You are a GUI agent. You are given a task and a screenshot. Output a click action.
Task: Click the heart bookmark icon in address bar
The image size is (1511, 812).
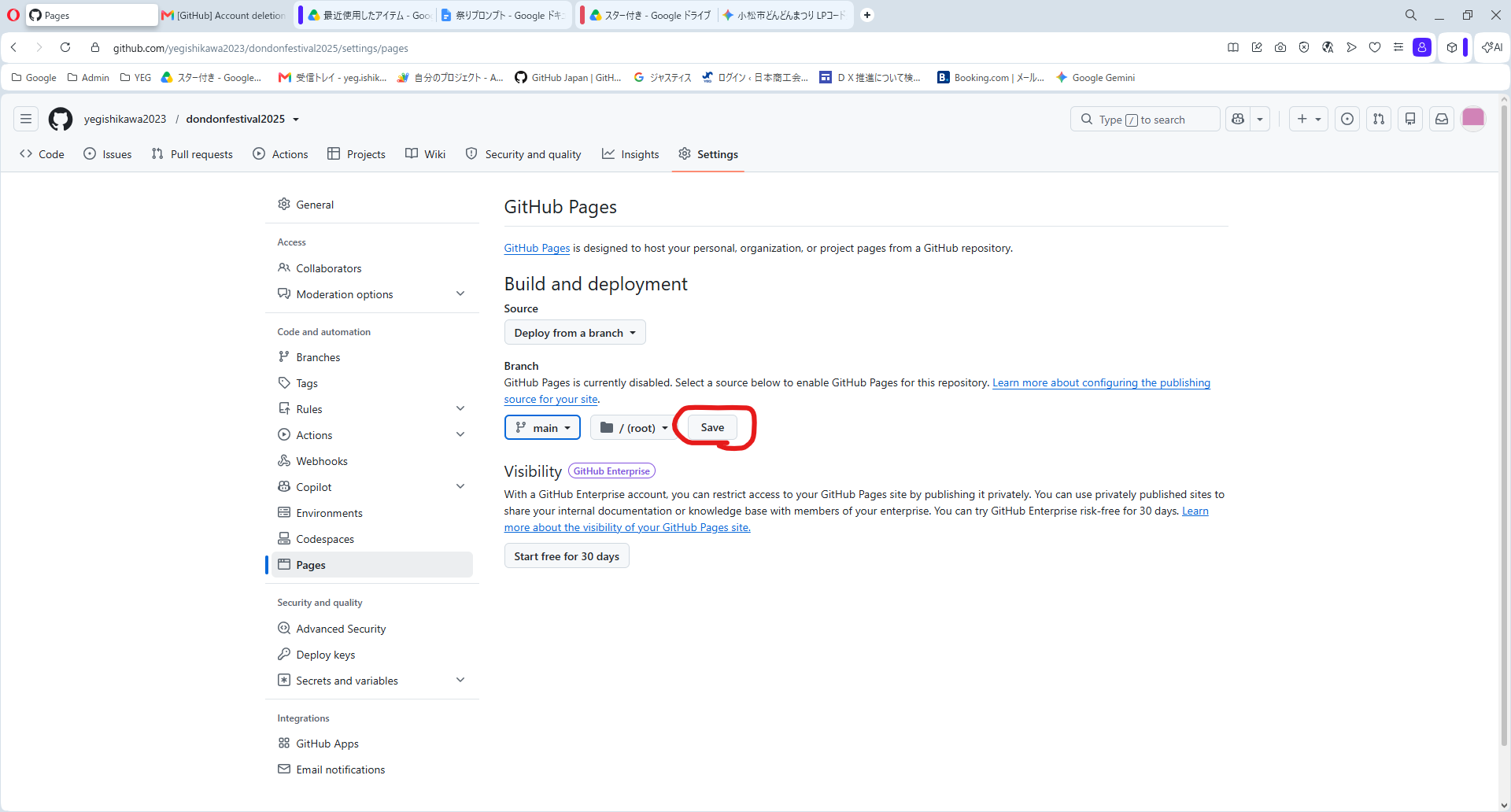(1375, 47)
